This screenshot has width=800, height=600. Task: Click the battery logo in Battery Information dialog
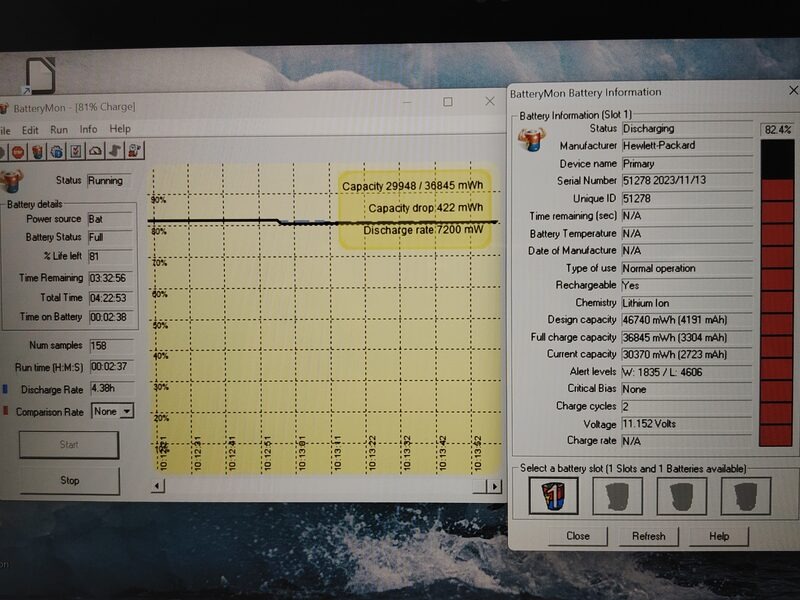pyautogui.click(x=532, y=140)
